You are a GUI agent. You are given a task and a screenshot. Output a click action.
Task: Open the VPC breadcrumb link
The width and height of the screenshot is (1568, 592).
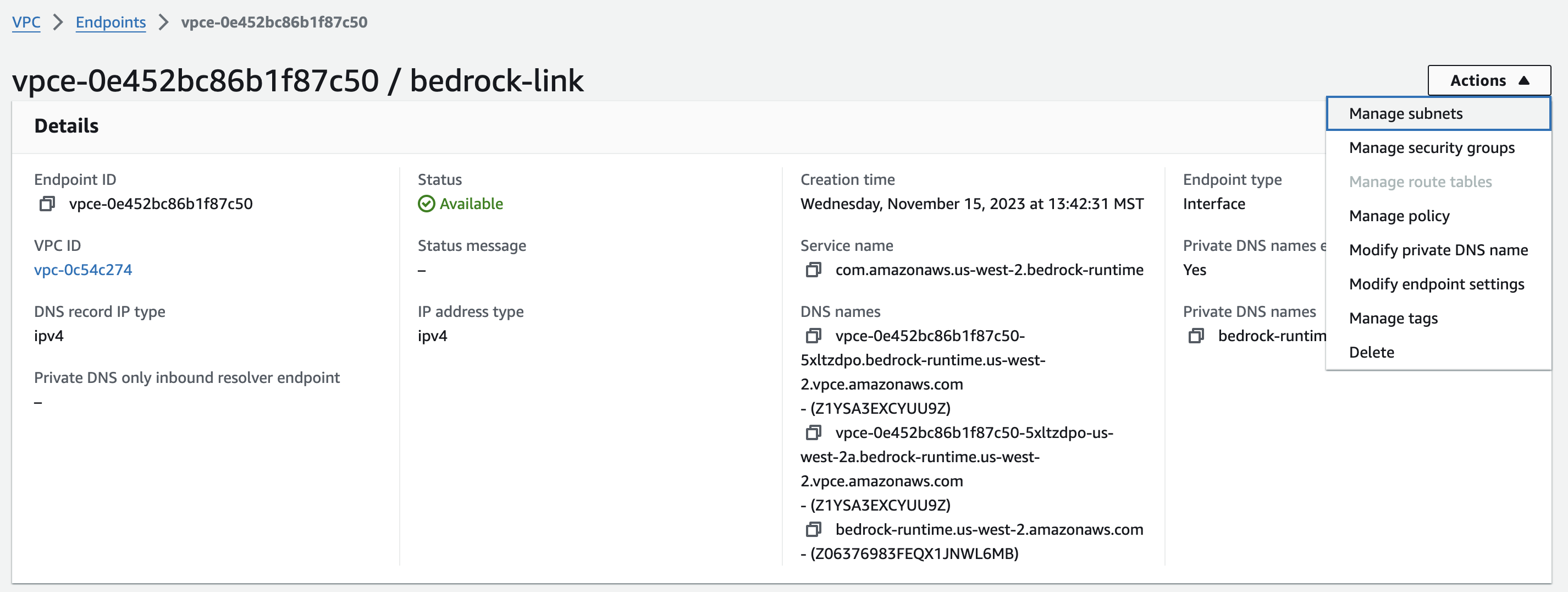(x=26, y=22)
